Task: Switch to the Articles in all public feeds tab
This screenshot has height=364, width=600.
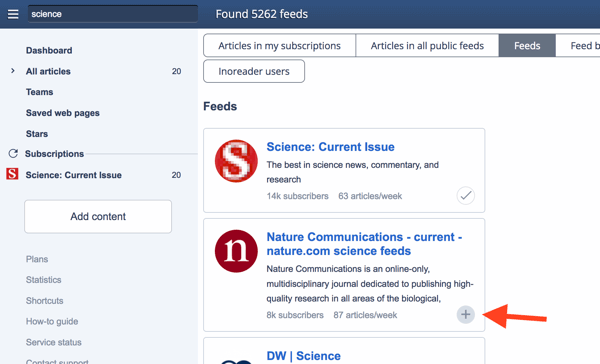Action: (427, 46)
